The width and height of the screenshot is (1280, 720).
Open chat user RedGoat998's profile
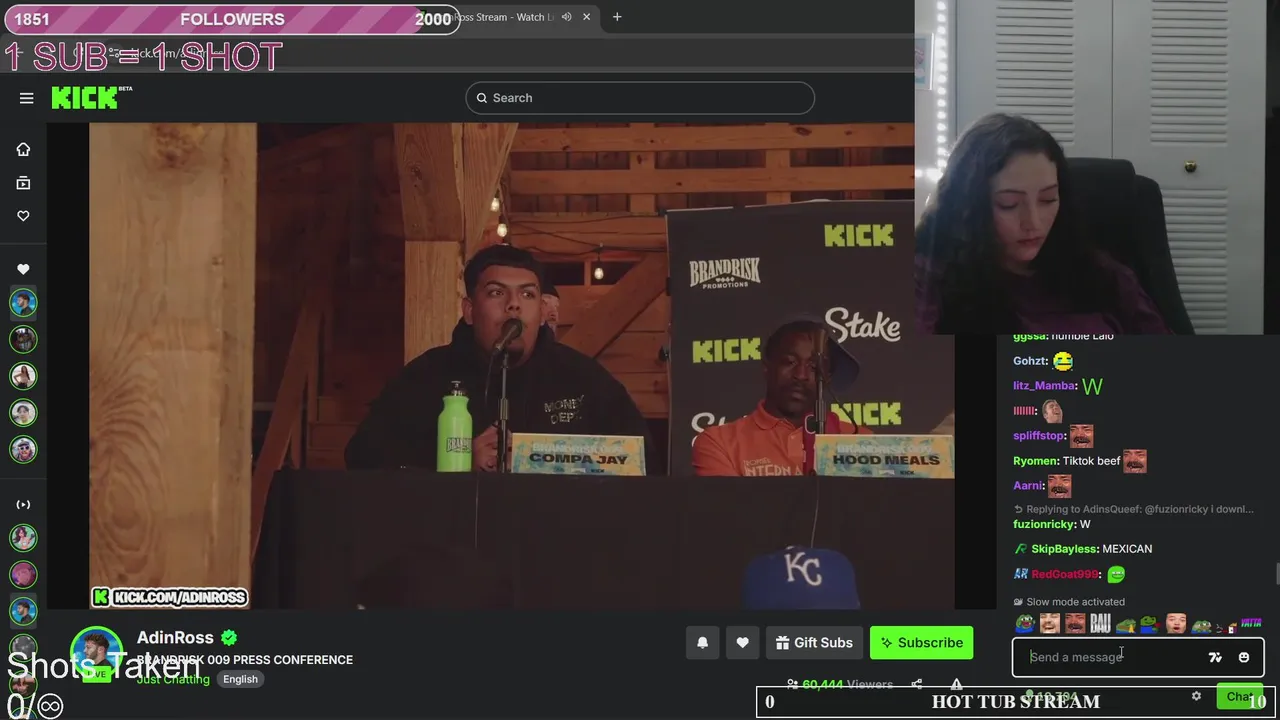(x=1066, y=574)
